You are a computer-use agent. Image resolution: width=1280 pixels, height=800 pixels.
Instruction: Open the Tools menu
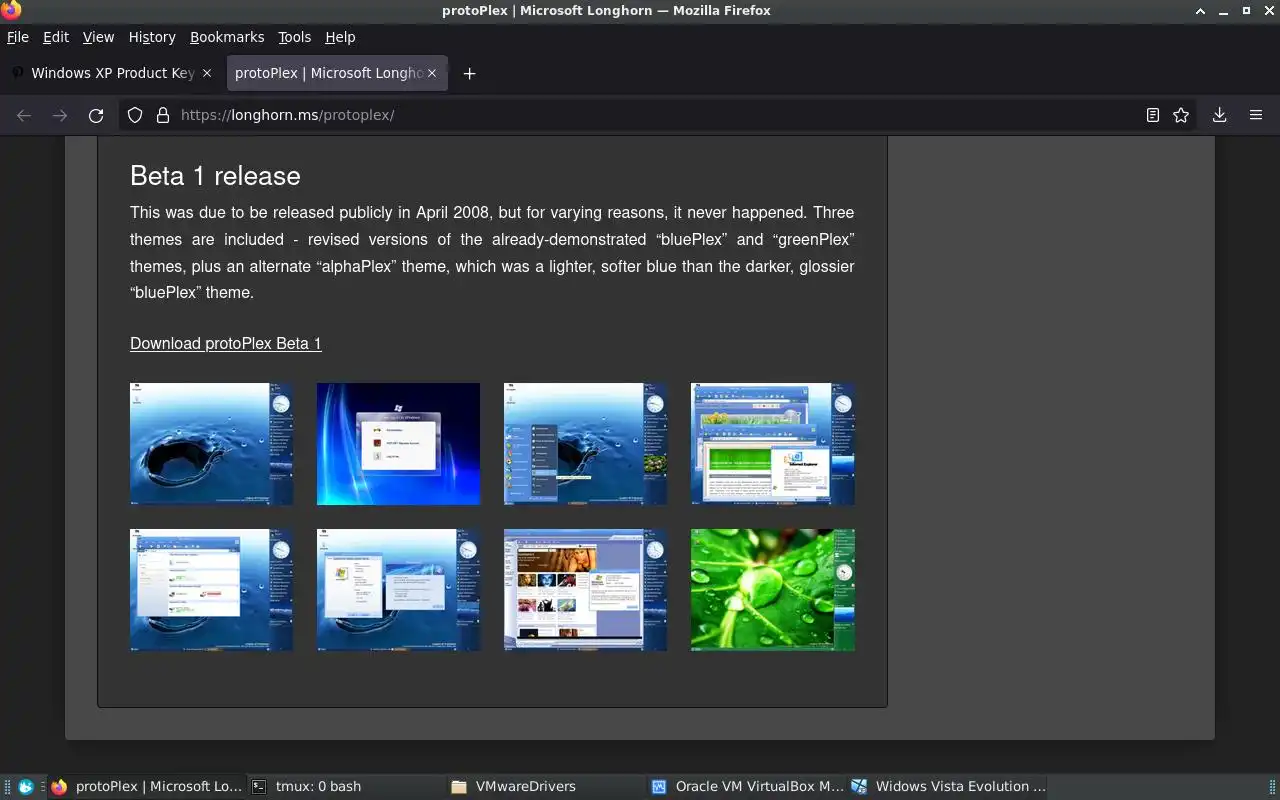[x=294, y=37]
